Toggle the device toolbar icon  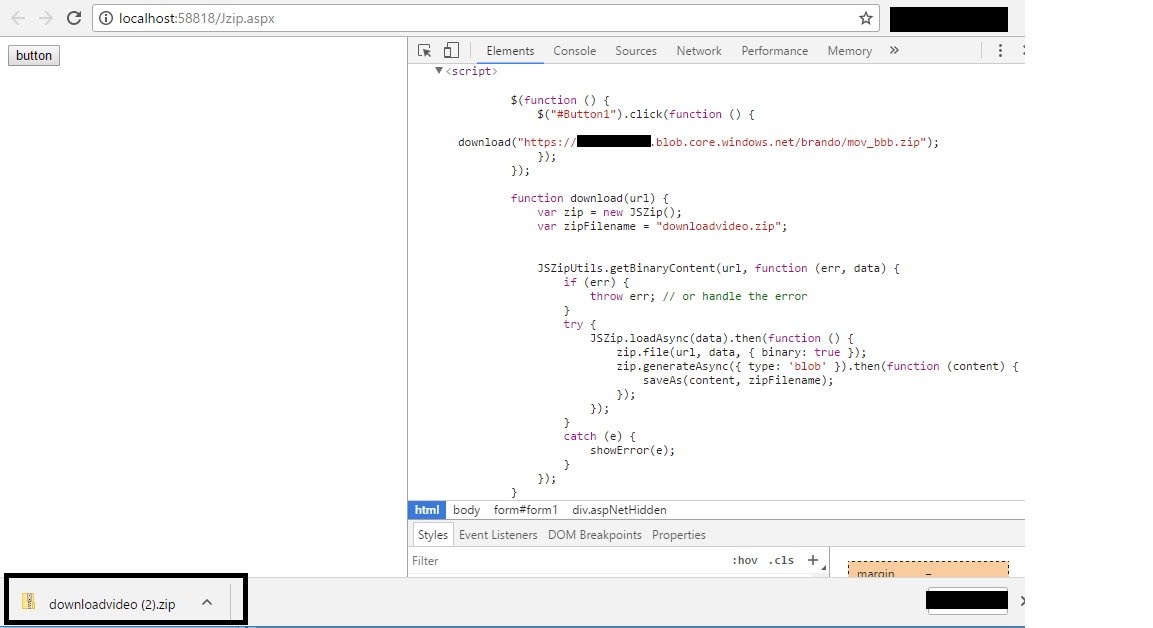451,51
